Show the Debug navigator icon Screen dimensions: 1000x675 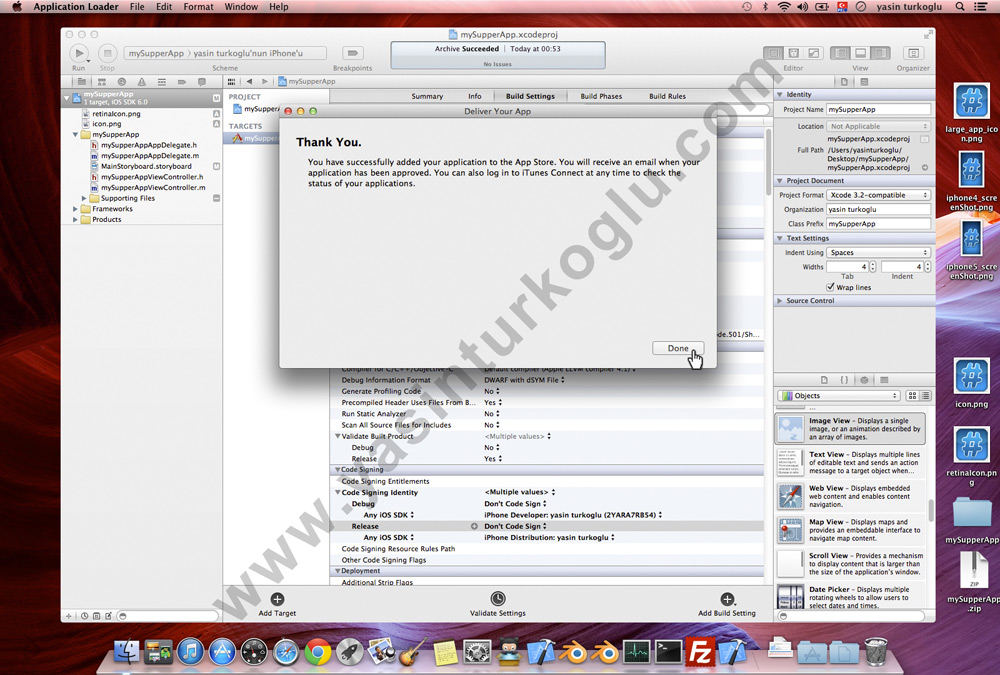[162, 82]
